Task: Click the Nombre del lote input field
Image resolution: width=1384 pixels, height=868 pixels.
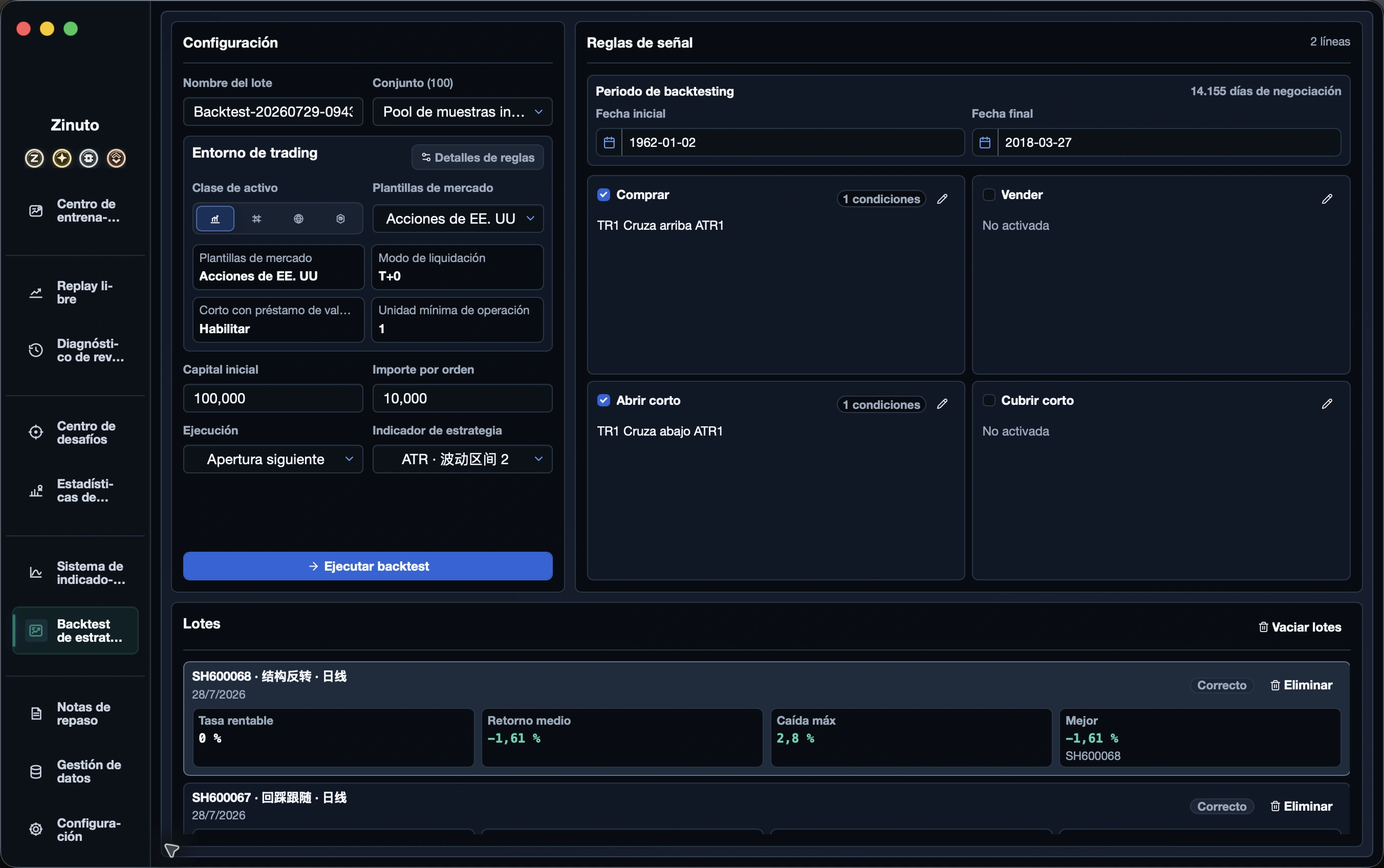Action: click(273, 112)
